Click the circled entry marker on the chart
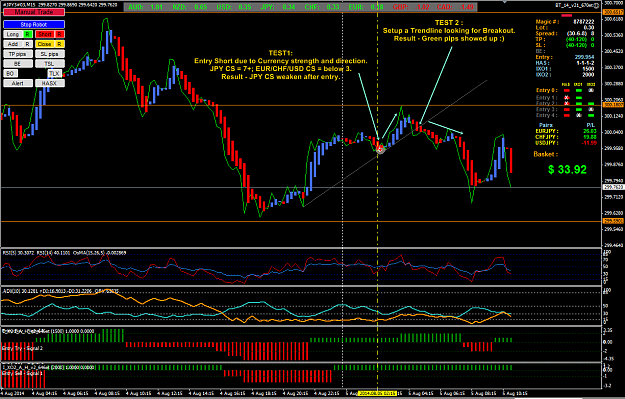This screenshot has width=625, height=399. coord(380,149)
